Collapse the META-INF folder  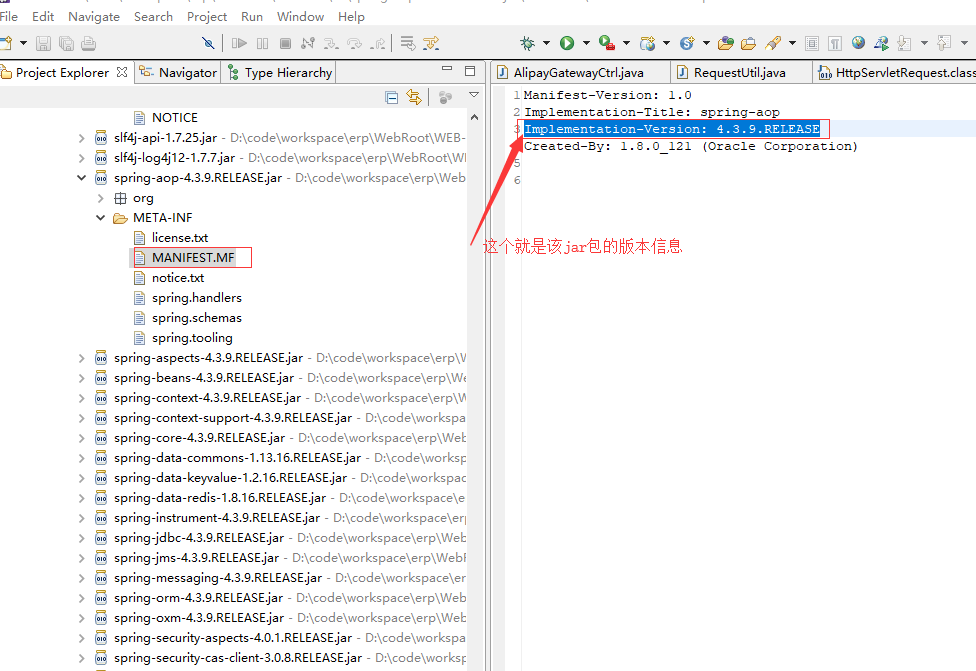[99, 217]
